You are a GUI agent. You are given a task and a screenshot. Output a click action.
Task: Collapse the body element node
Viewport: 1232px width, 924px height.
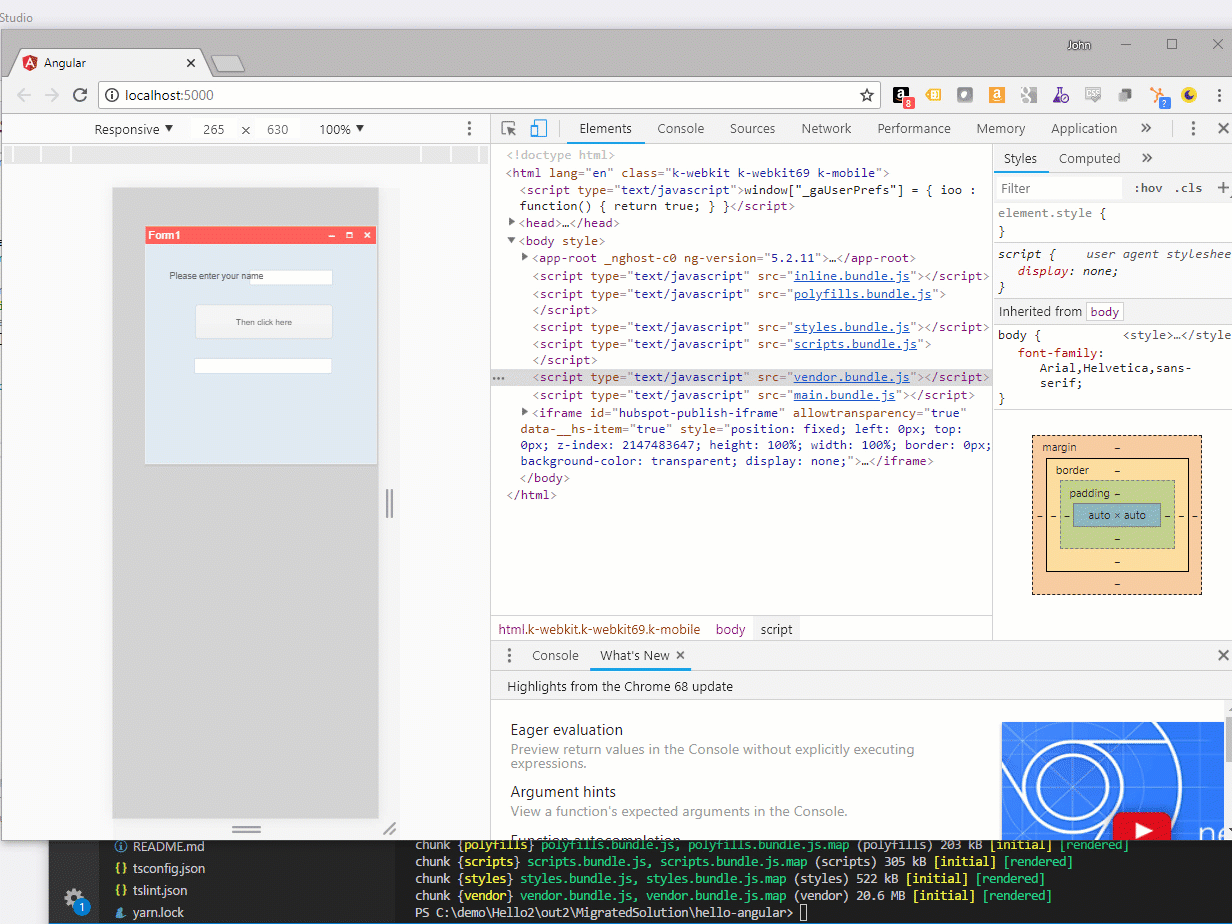(x=512, y=241)
